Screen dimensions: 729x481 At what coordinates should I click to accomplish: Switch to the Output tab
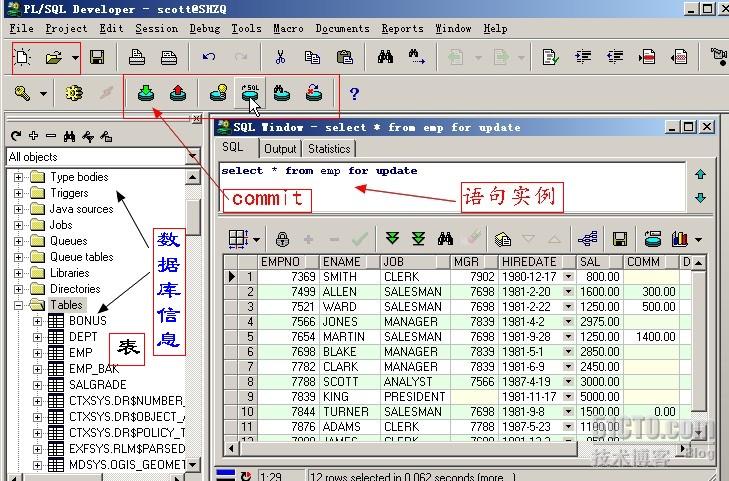(x=280, y=149)
